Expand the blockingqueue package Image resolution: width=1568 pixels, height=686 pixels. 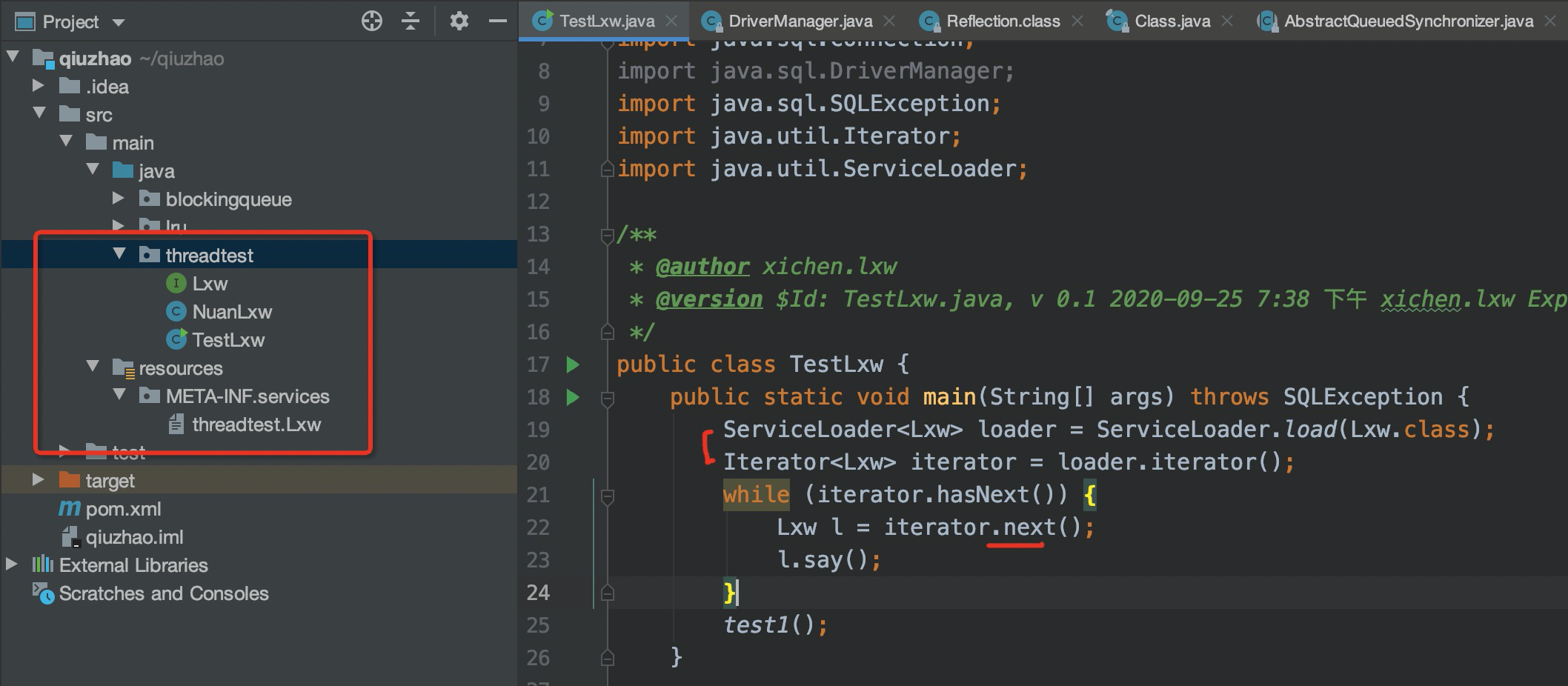pyautogui.click(x=119, y=198)
